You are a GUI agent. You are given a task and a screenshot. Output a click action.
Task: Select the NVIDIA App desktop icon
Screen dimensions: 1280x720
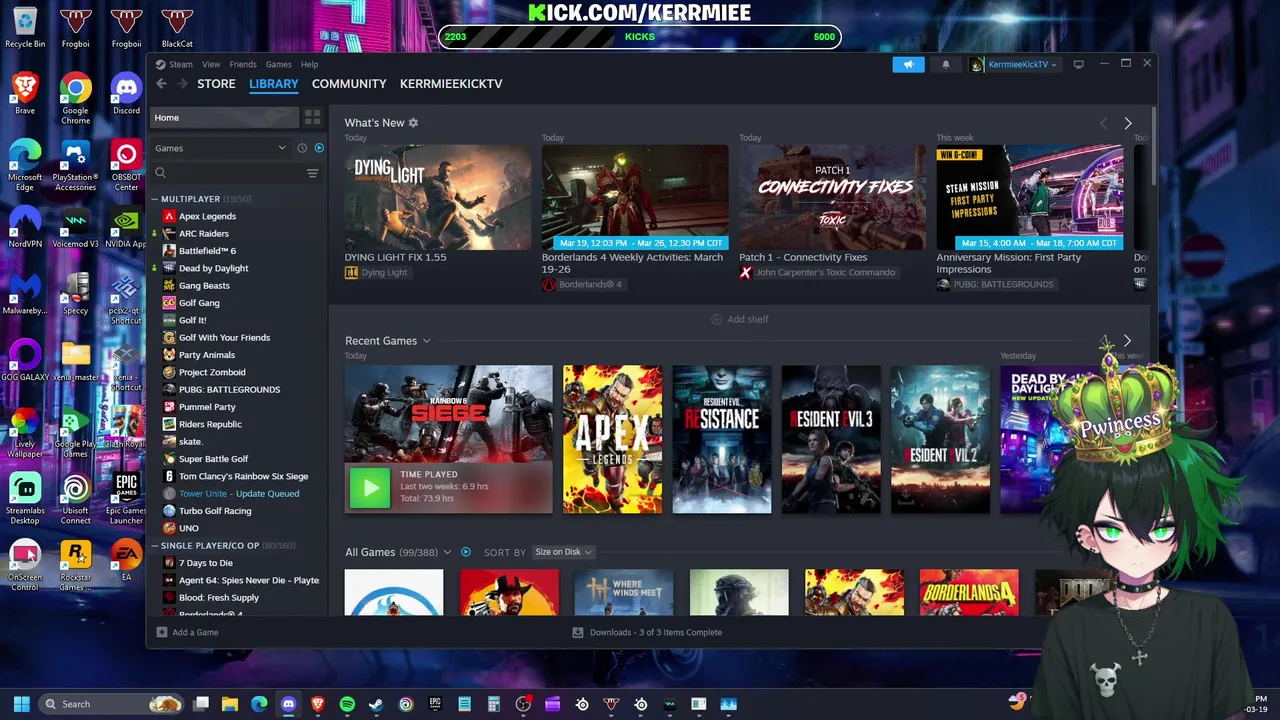pyautogui.click(x=126, y=227)
